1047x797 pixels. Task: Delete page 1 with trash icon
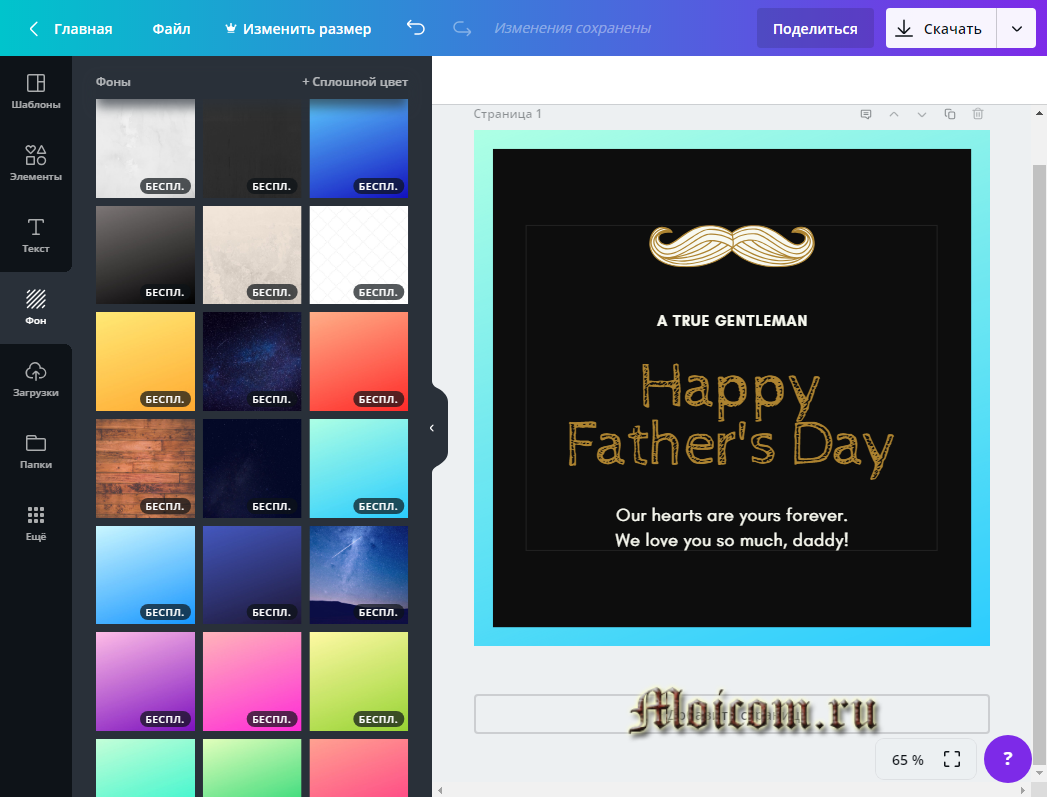978,114
